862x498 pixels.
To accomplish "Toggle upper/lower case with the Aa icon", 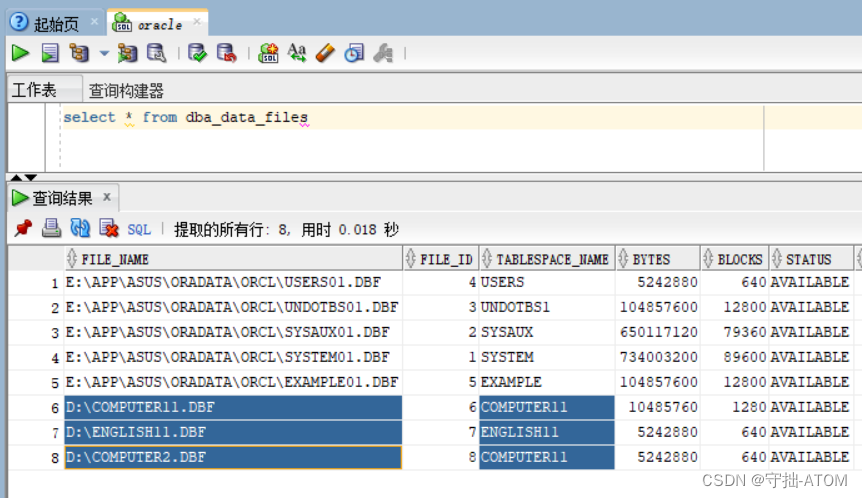I will [297, 53].
